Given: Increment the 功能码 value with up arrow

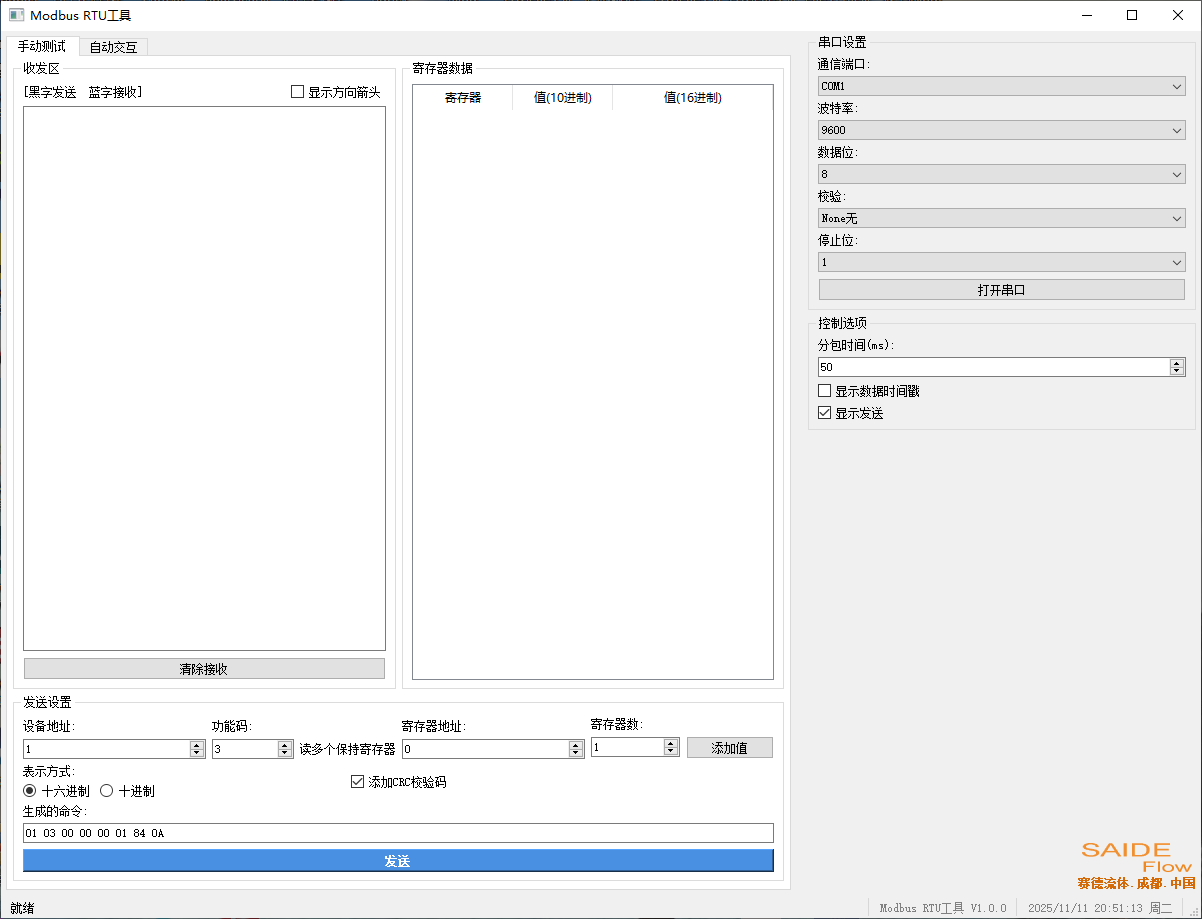Looking at the screenshot, I should (284, 743).
